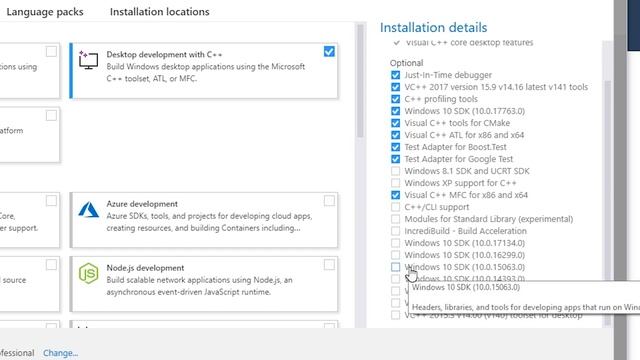Screen dimensions: 640x360
Task: Click the Optional section label
Action: (407, 63)
